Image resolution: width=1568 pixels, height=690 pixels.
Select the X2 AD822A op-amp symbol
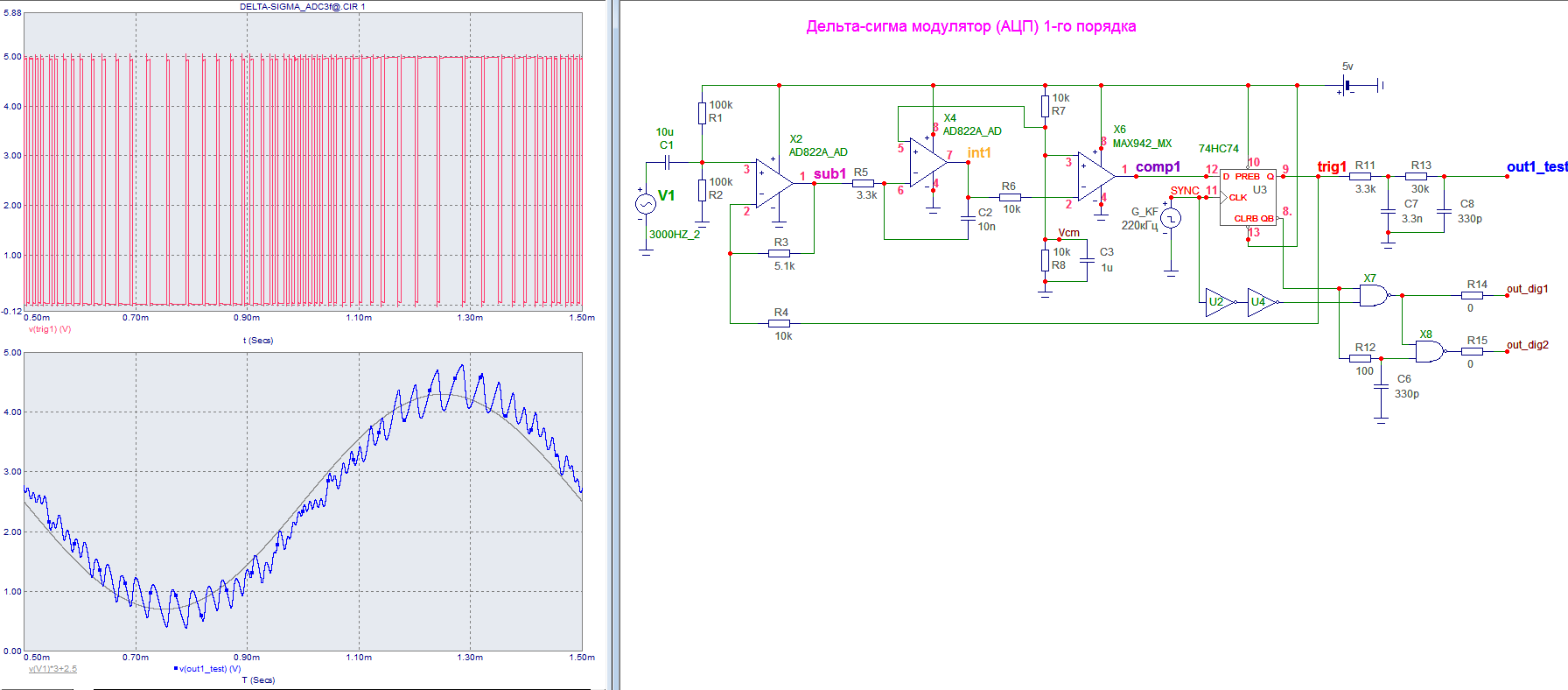[x=772, y=184]
